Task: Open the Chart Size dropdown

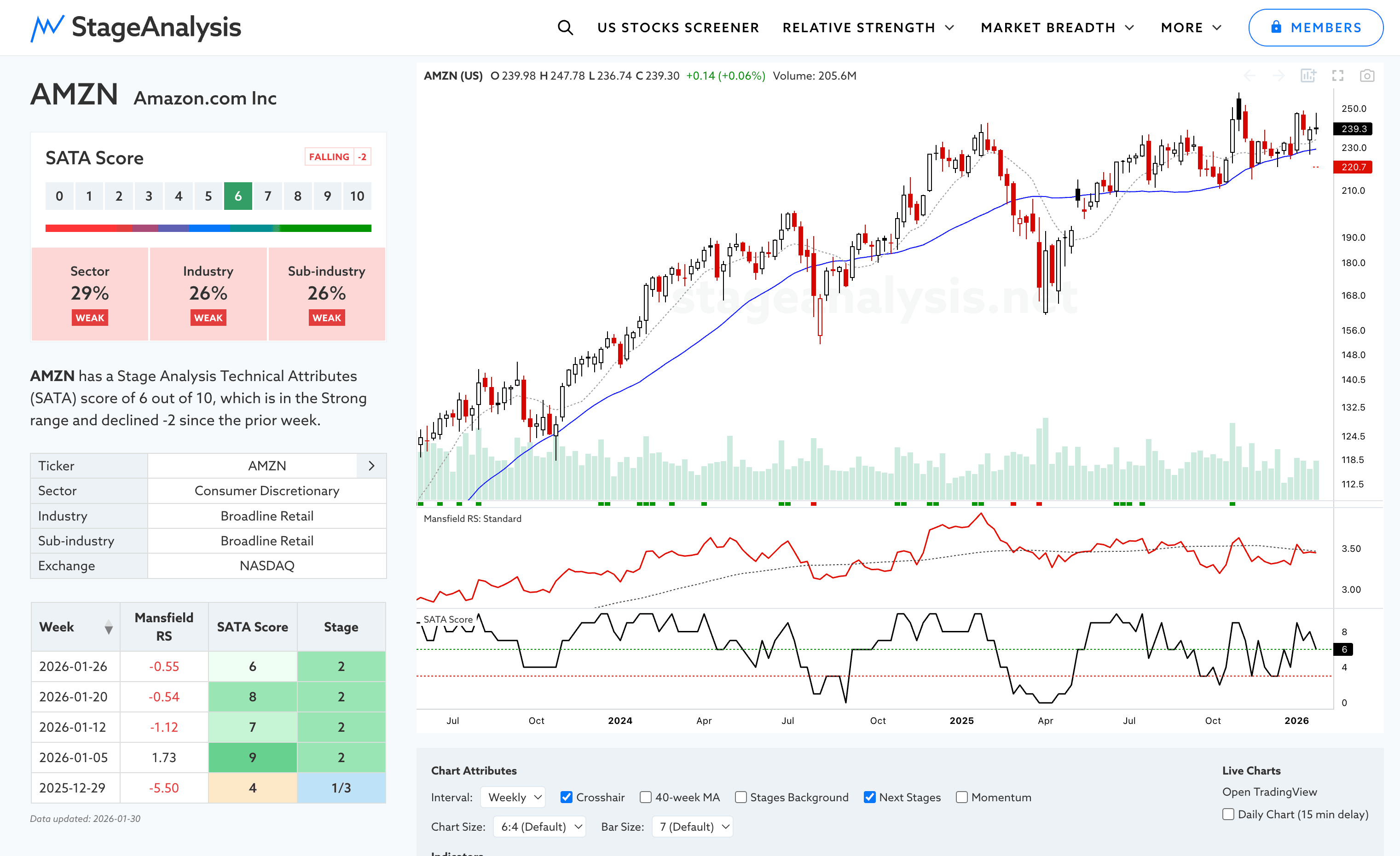Action: (x=538, y=827)
